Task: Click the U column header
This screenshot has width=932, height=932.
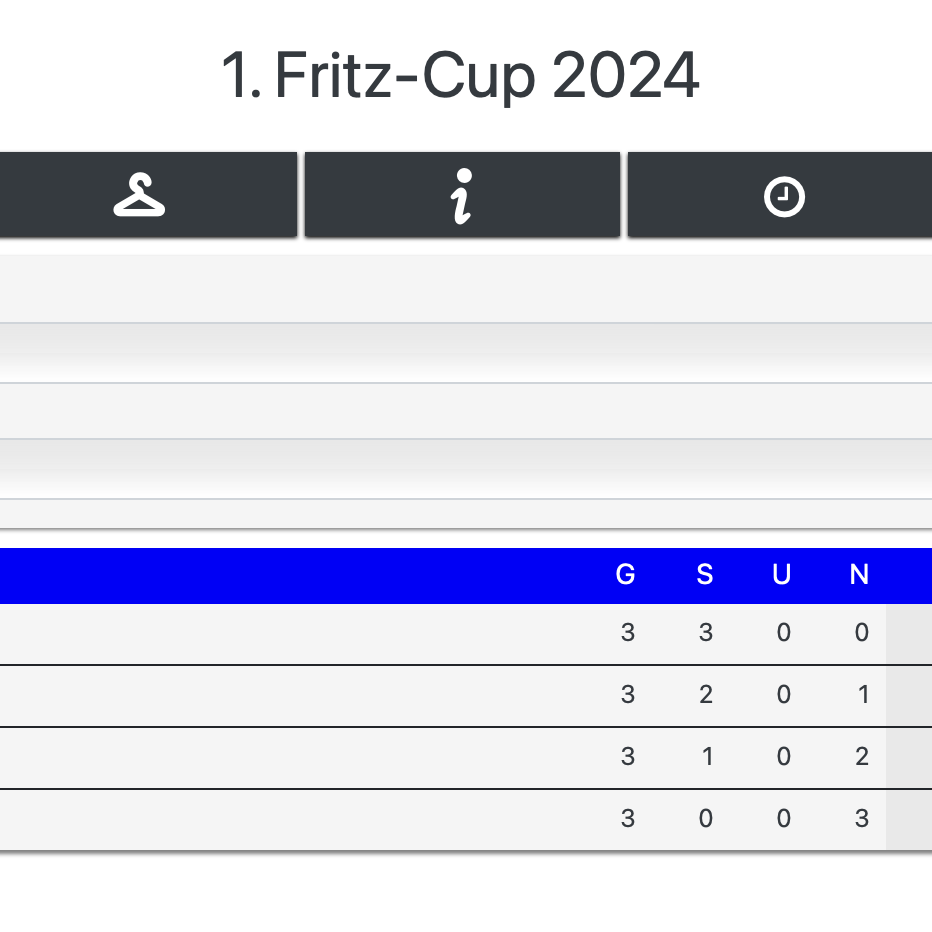Action: (x=782, y=575)
